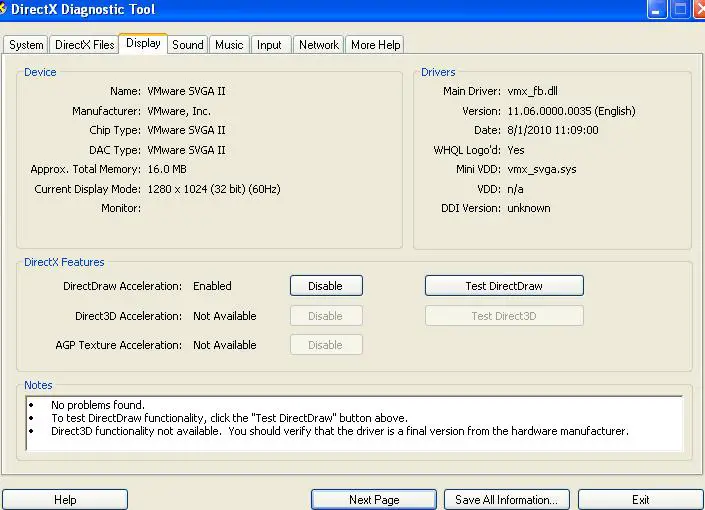Viewport: 705px width, 510px height.
Task: Switch to the Input tab
Action: tap(269, 45)
